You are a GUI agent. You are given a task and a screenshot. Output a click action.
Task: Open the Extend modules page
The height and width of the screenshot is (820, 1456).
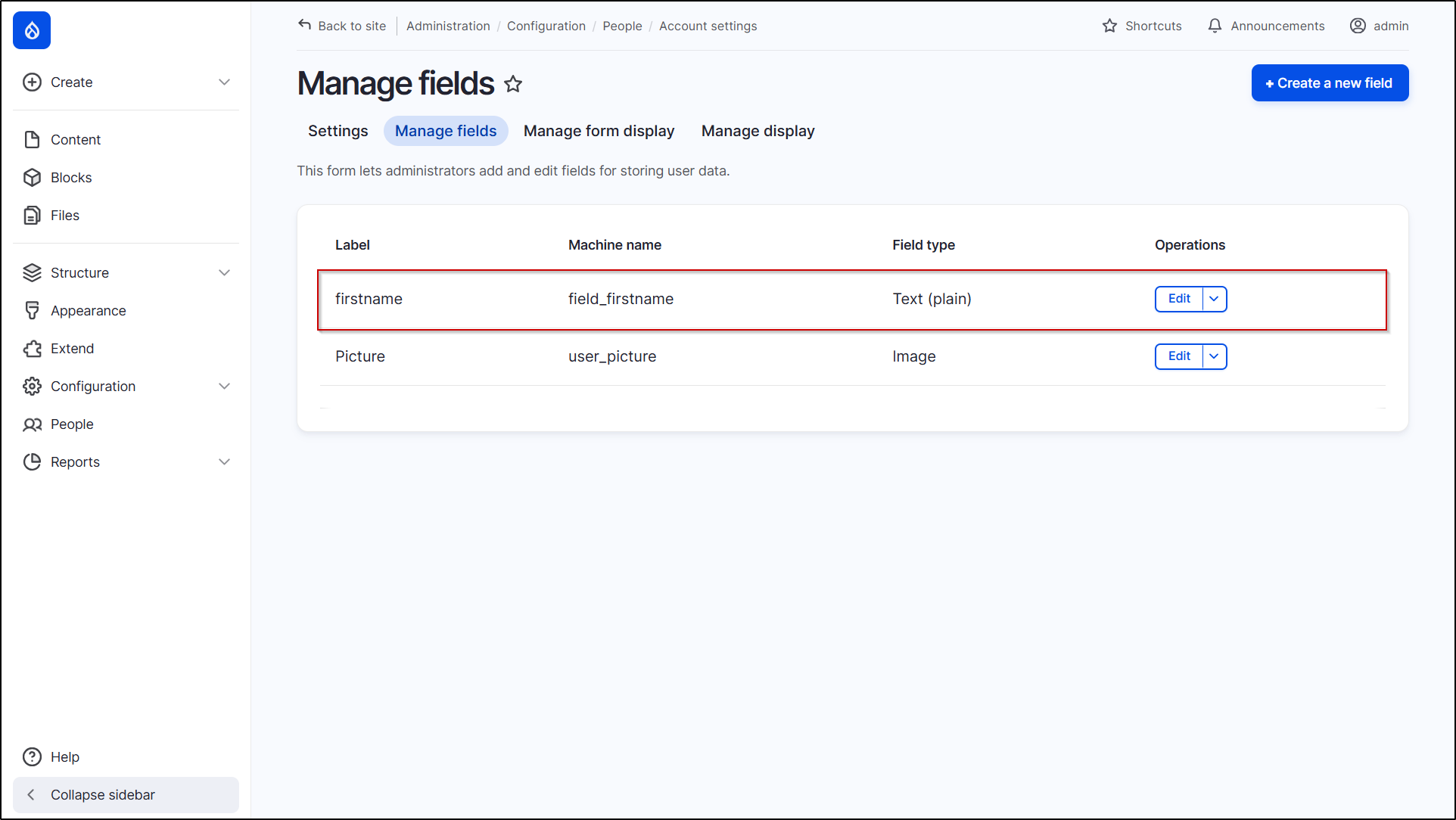point(72,349)
